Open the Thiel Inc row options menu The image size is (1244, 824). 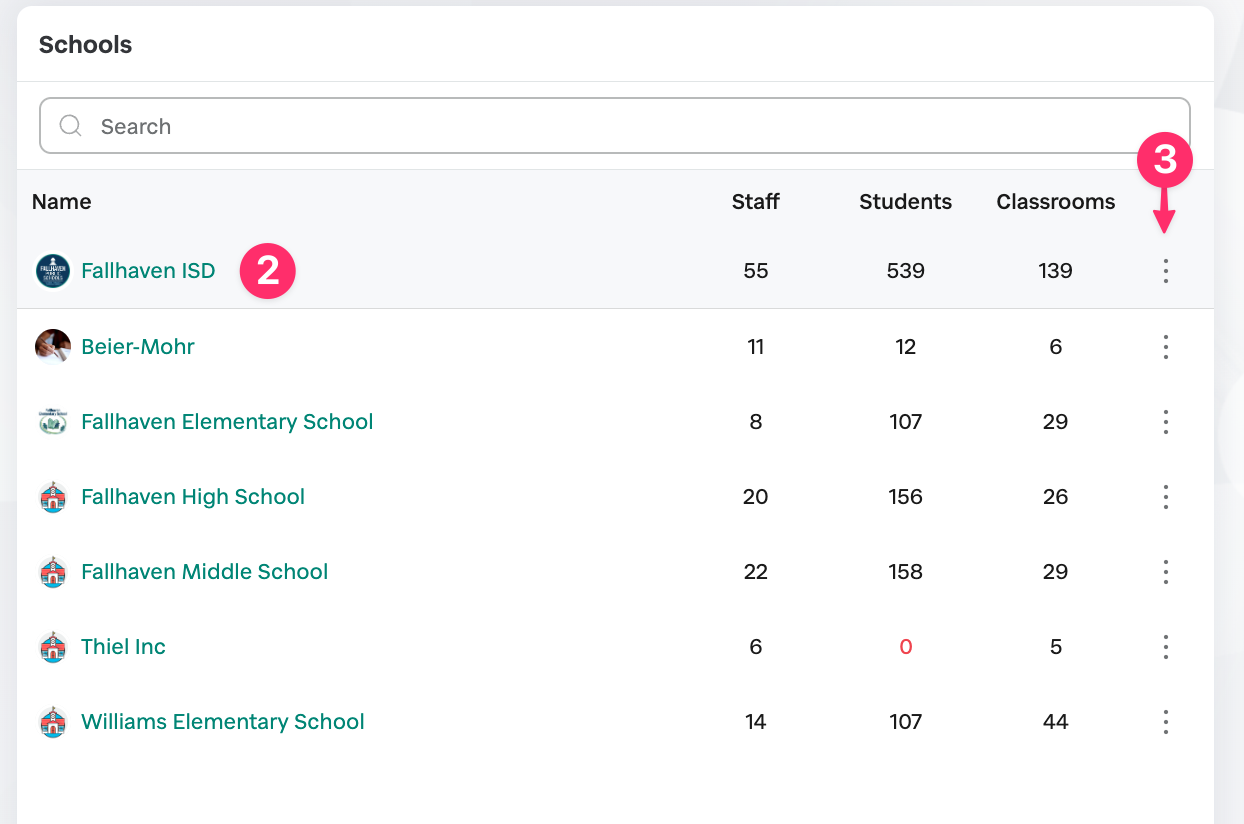pos(1165,647)
